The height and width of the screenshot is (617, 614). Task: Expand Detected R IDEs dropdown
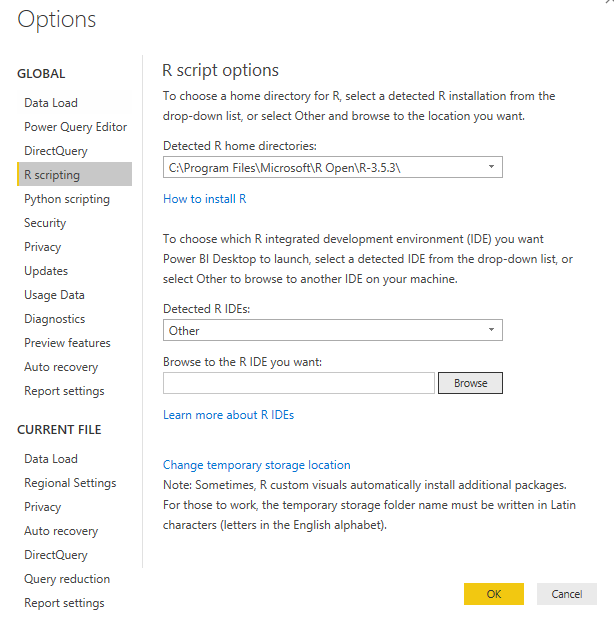click(333, 330)
